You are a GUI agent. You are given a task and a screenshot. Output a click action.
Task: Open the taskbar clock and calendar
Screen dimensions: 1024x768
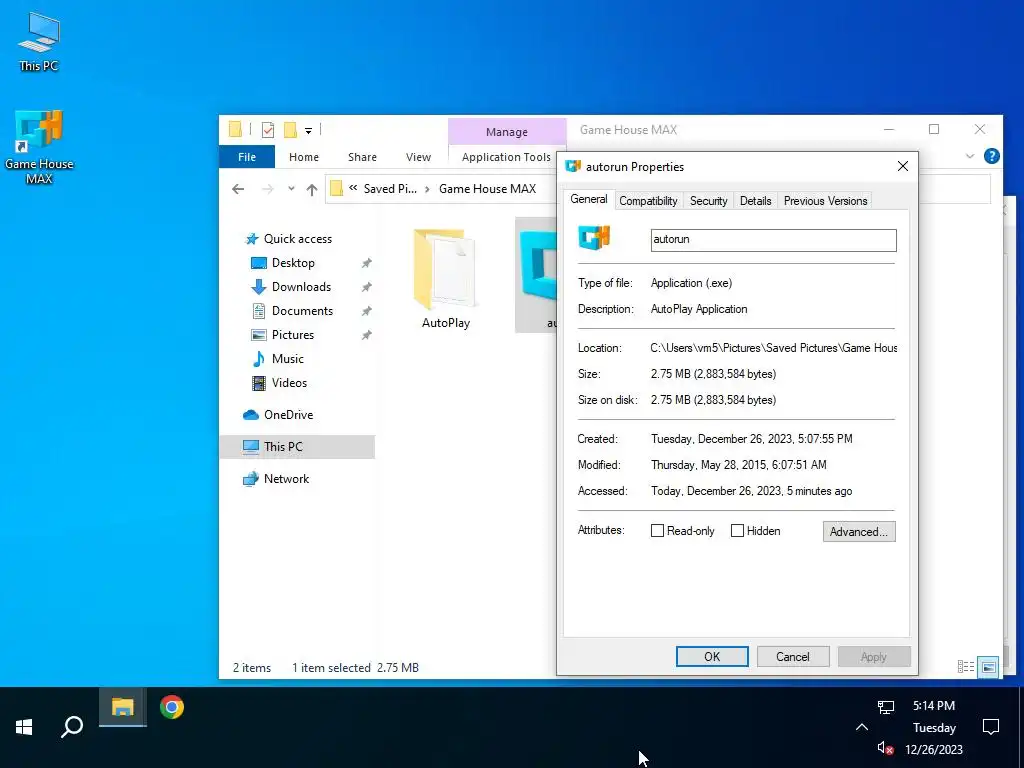[x=934, y=728]
